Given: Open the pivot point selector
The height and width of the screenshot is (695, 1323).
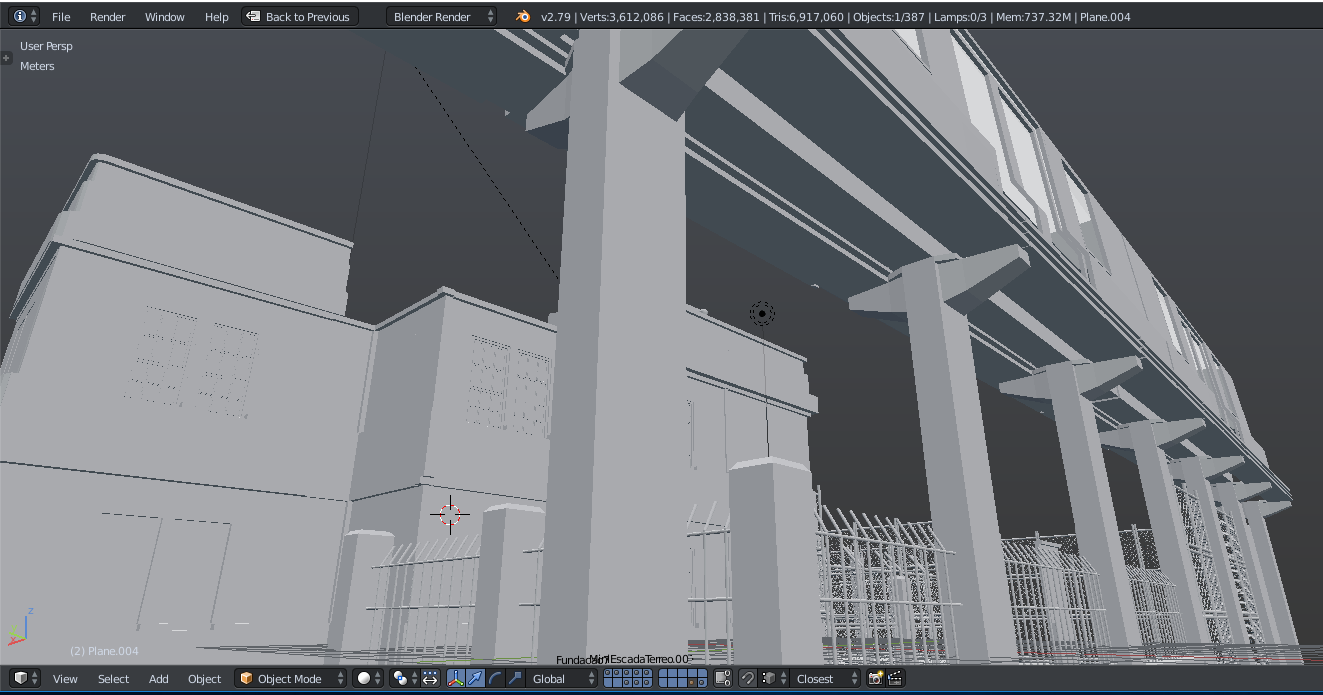Looking at the screenshot, I should coord(404,678).
